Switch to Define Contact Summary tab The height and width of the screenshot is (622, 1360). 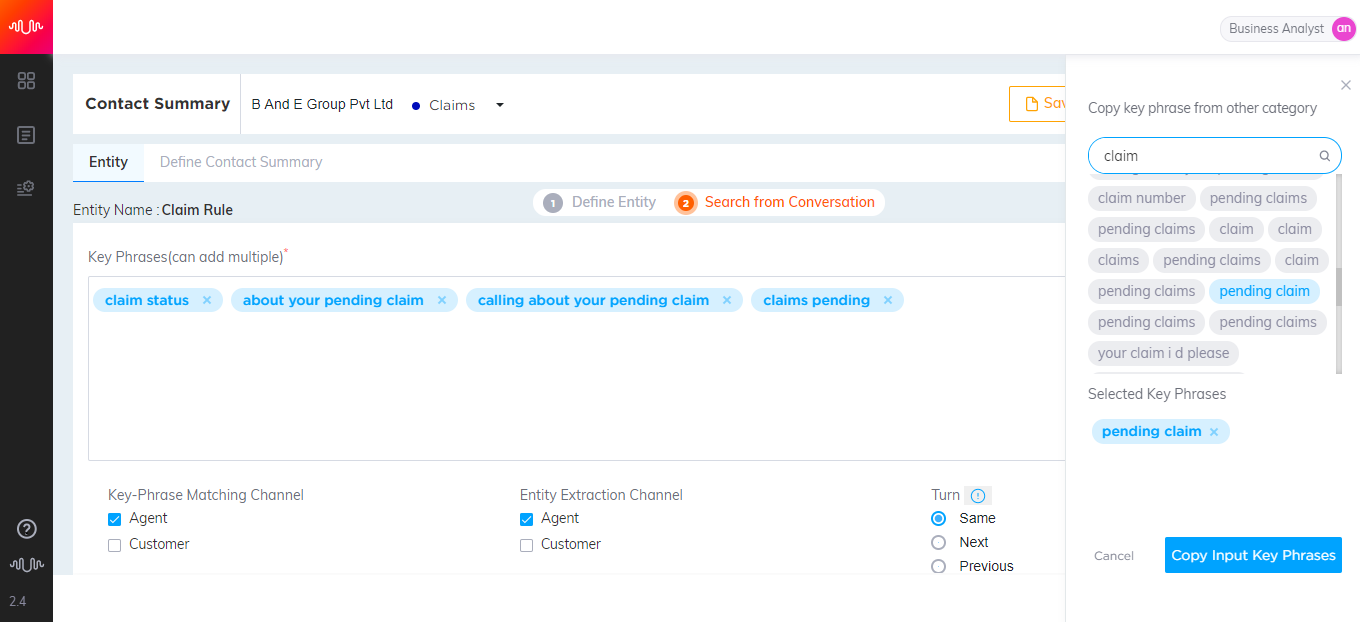pos(241,162)
